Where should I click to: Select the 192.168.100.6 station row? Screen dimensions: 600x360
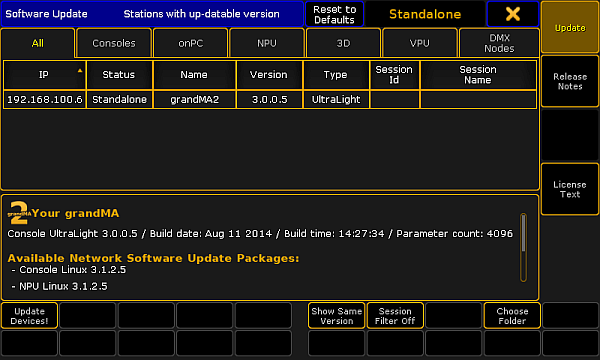coord(270,99)
